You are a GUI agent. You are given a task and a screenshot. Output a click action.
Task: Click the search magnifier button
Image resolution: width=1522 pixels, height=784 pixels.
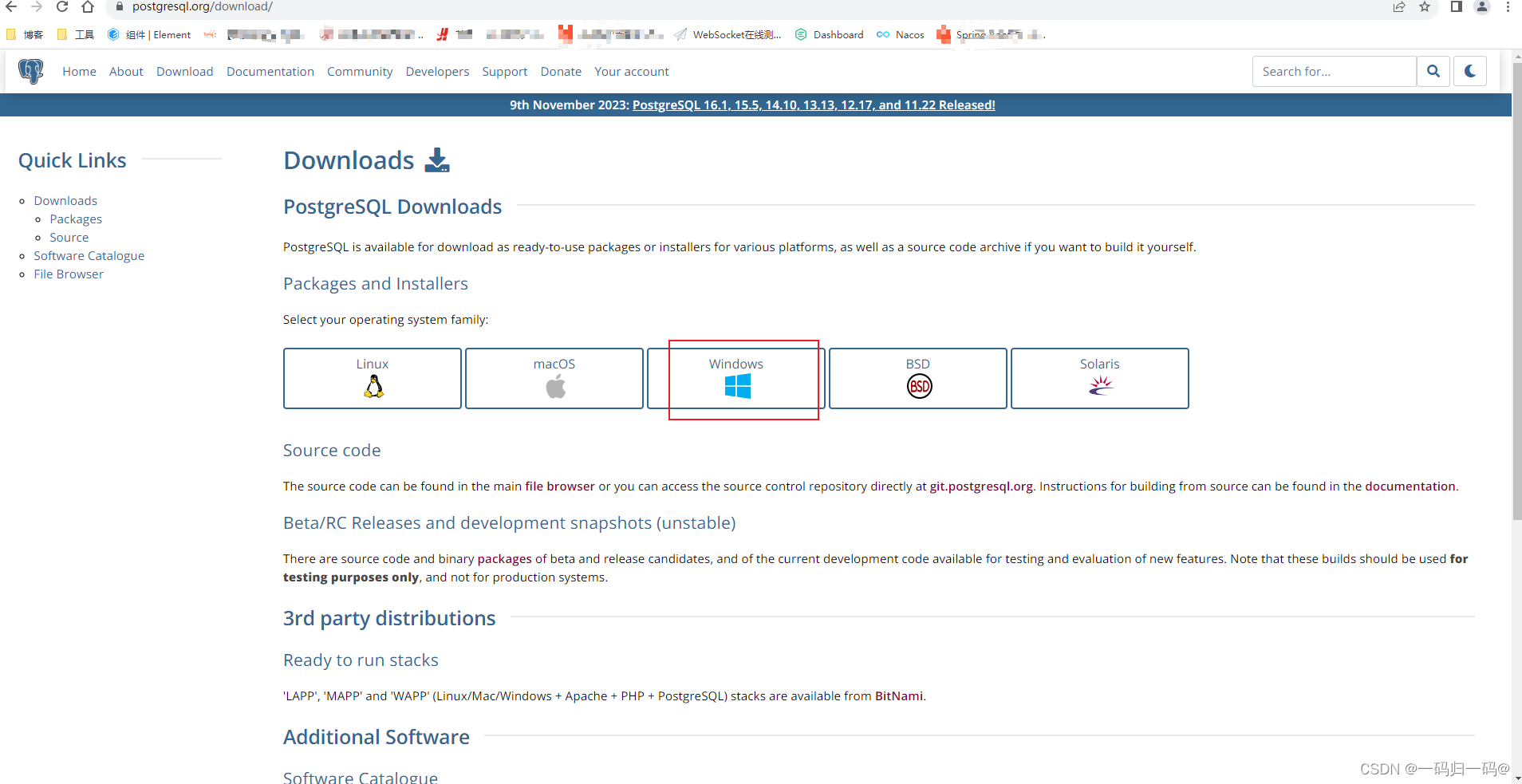(x=1433, y=71)
